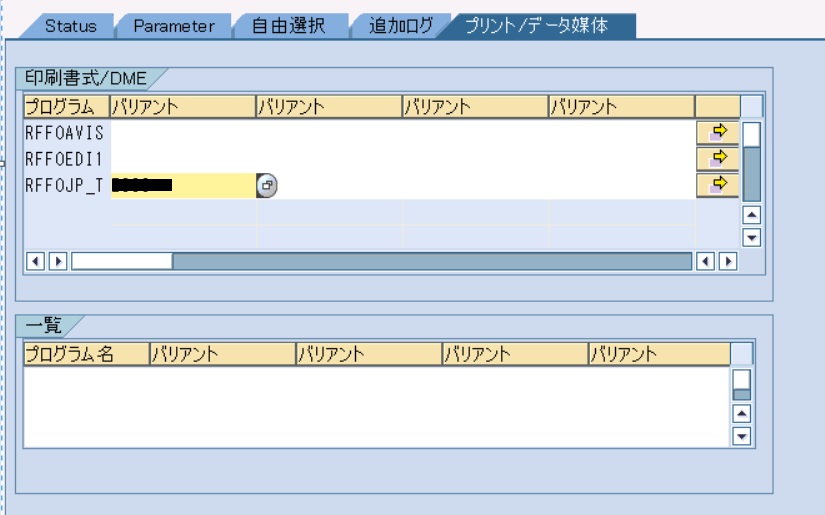Click the table settings icon in the 一覧 table
The width and height of the screenshot is (825, 515).
(x=741, y=354)
